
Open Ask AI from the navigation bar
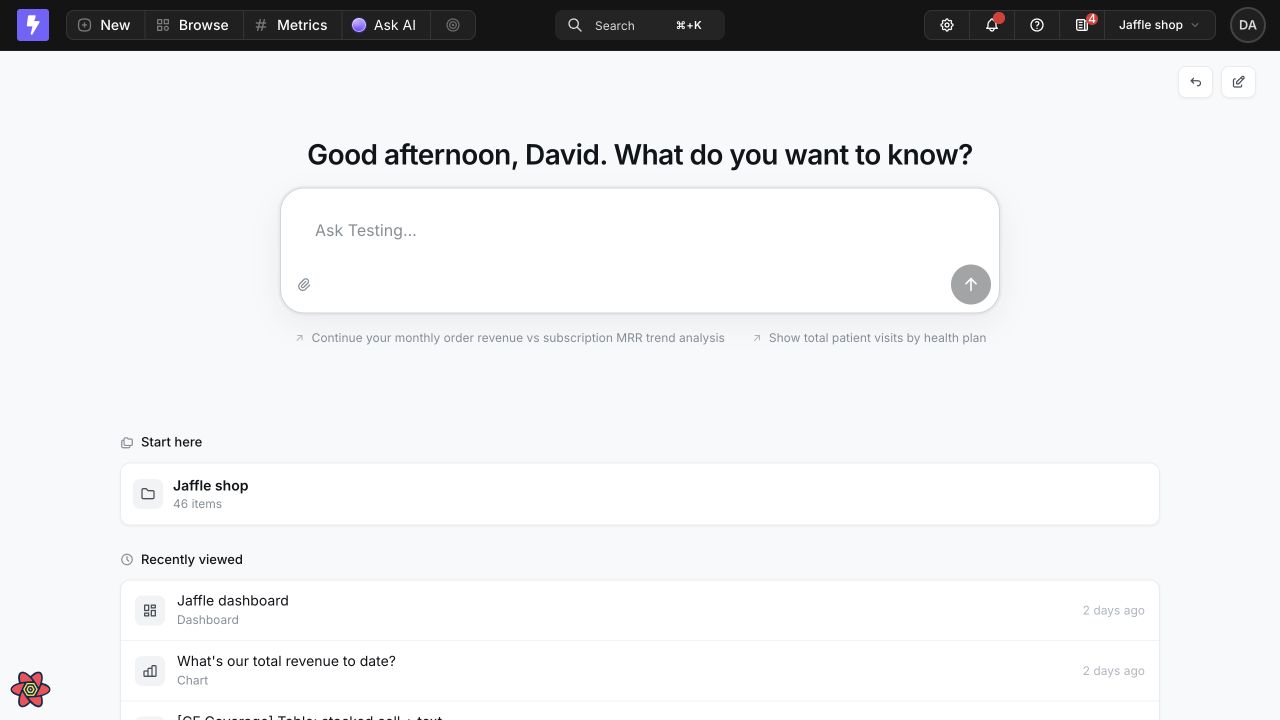pos(385,25)
